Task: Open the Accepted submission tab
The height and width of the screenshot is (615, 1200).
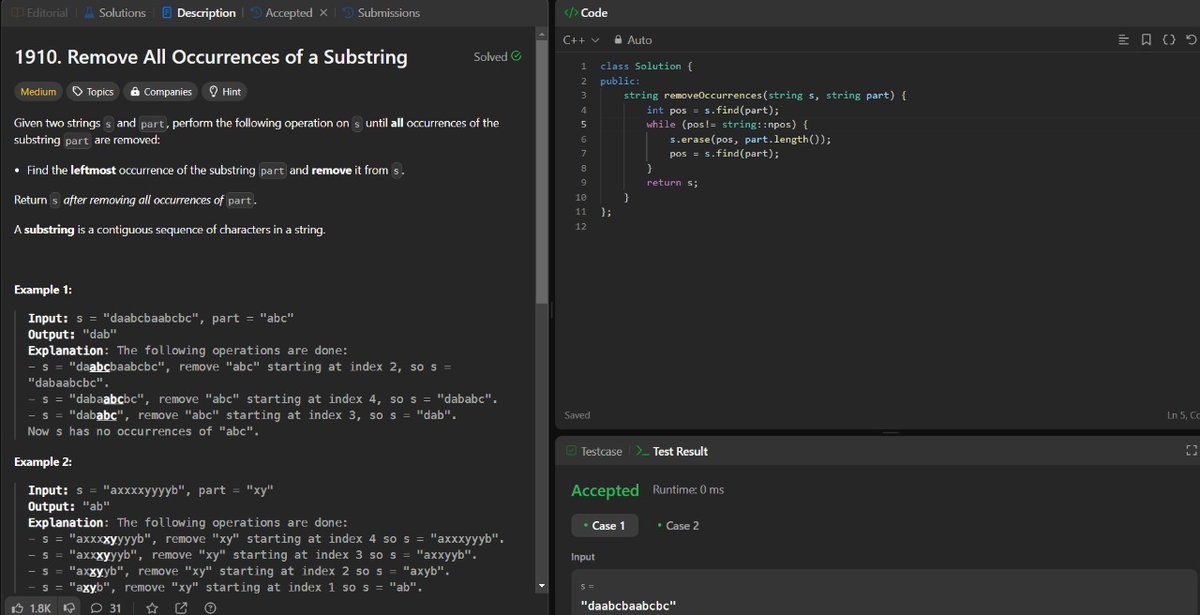Action: [281, 13]
